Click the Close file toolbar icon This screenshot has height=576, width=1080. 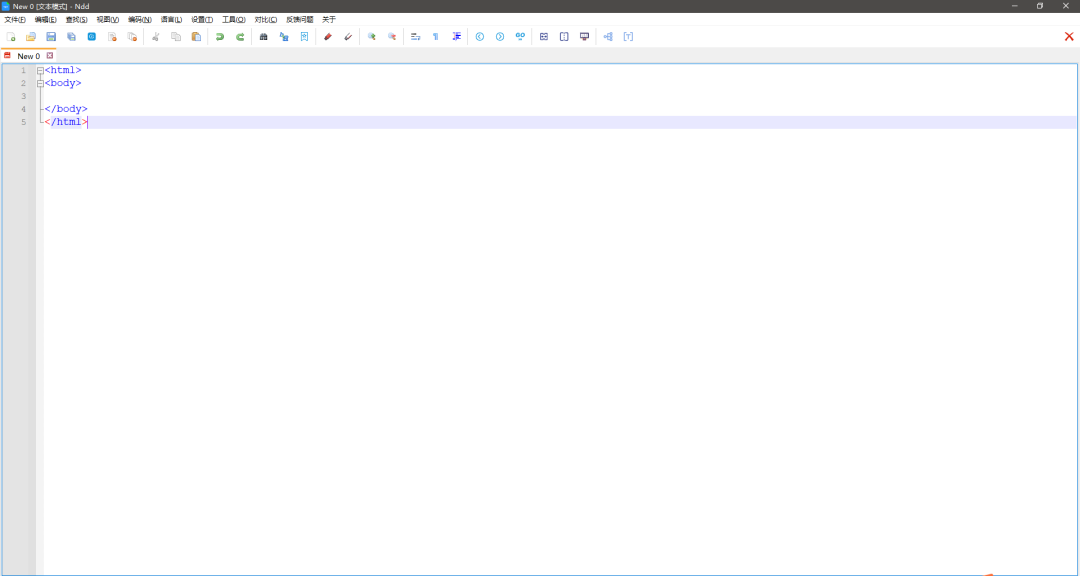coord(112,37)
